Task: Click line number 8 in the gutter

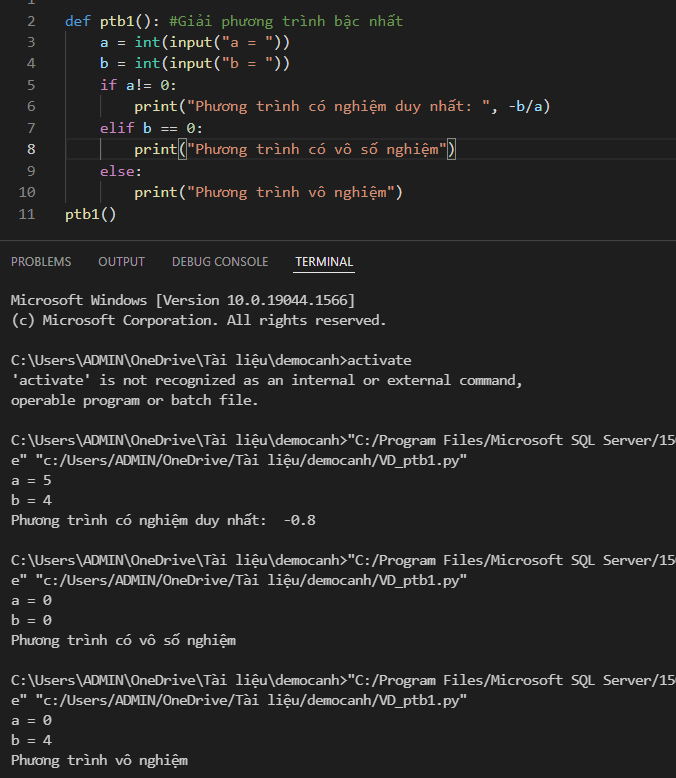Action: click(31, 149)
